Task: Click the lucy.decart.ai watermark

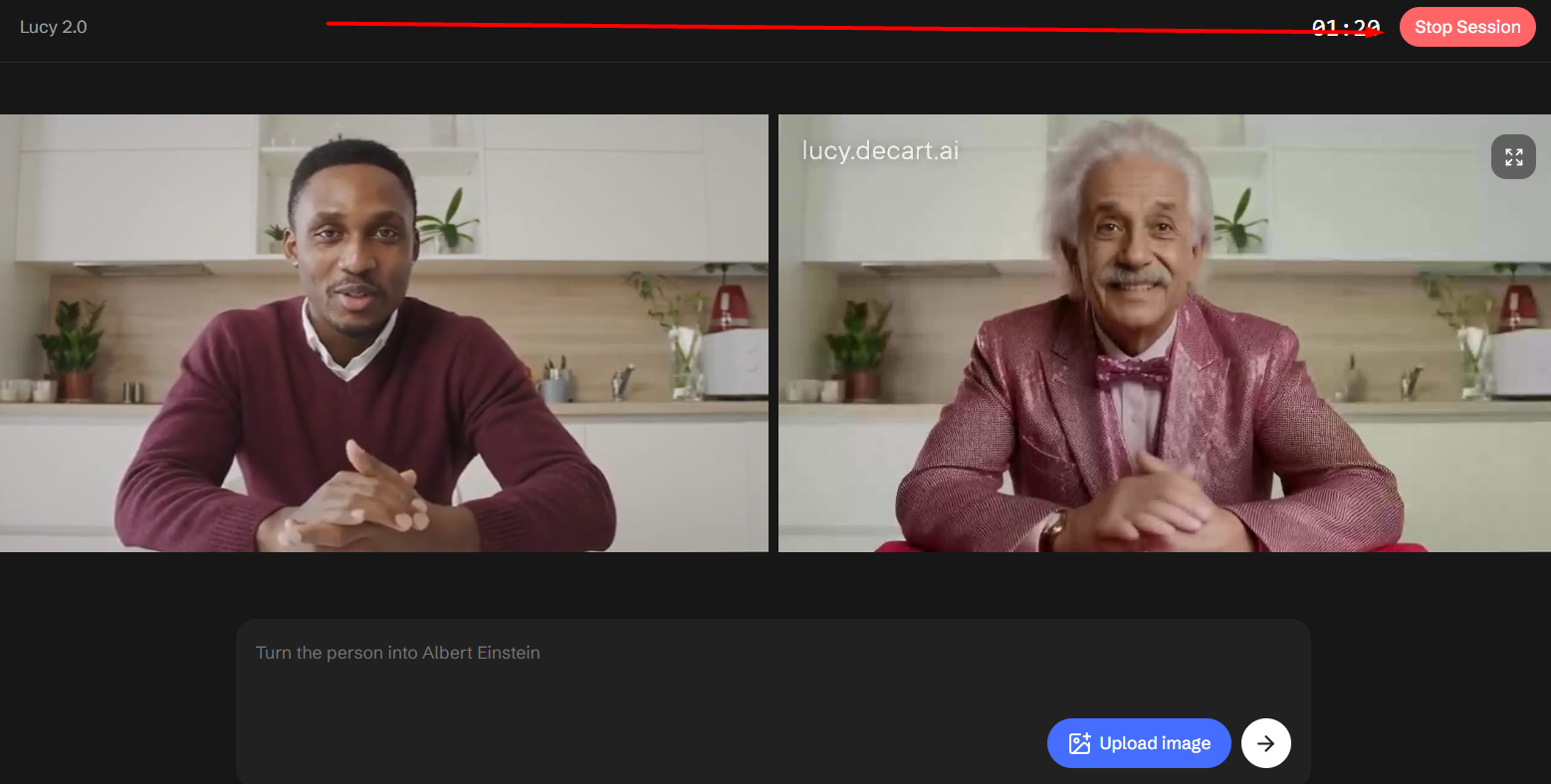Action: point(880,150)
